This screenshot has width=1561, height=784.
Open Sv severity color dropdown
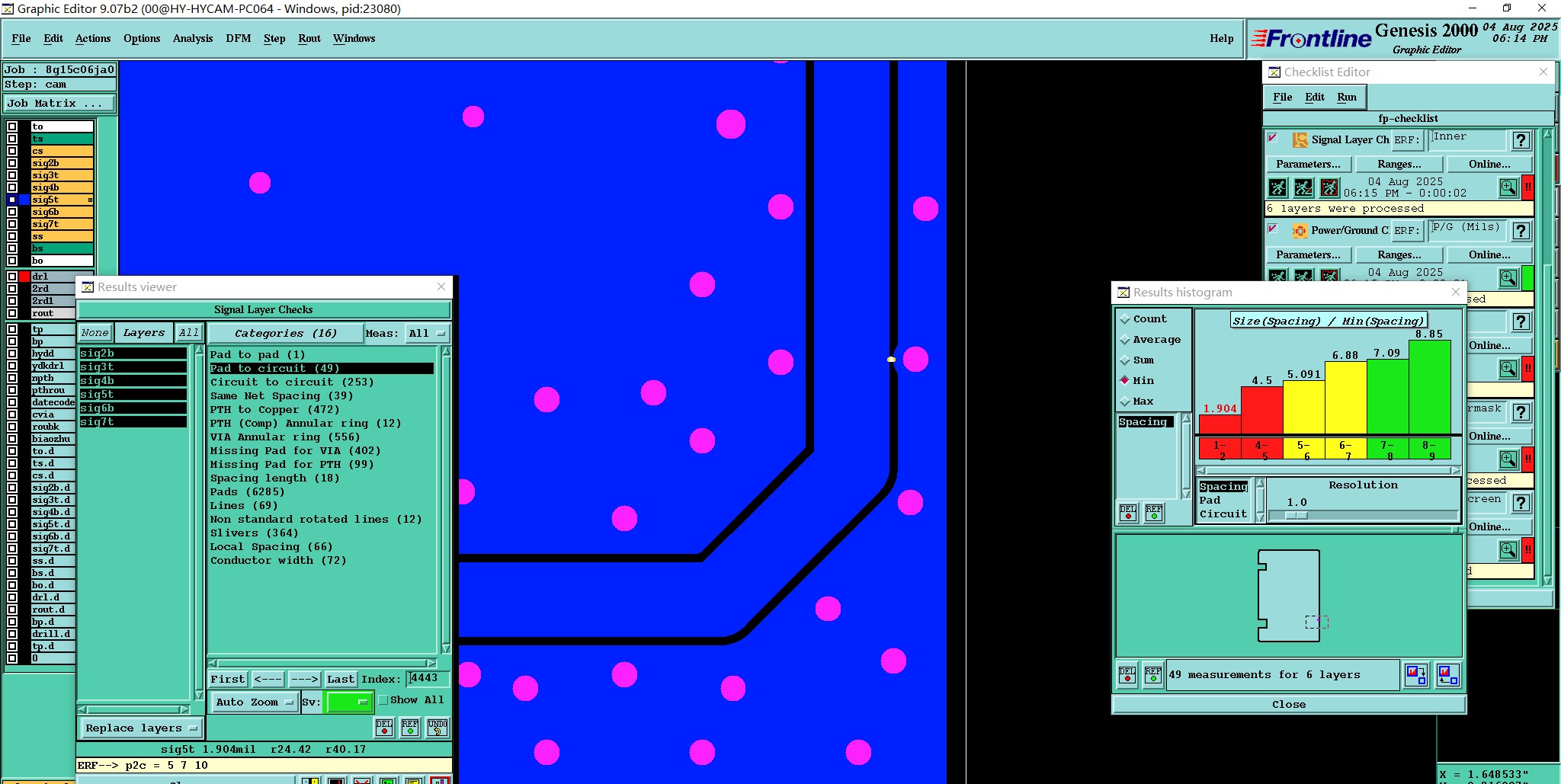[349, 702]
